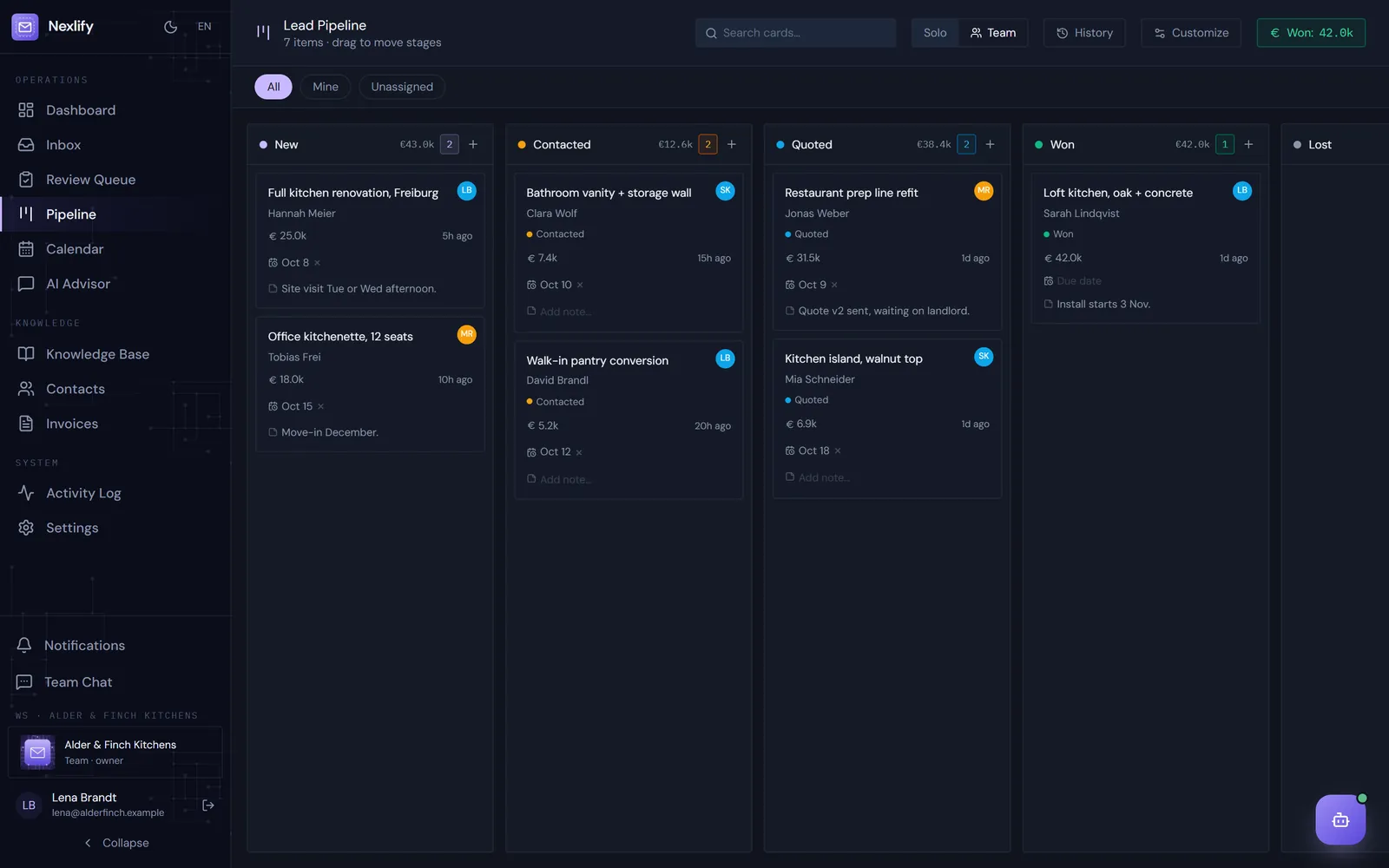
Task: Add a card to New column
Action: click(x=473, y=144)
